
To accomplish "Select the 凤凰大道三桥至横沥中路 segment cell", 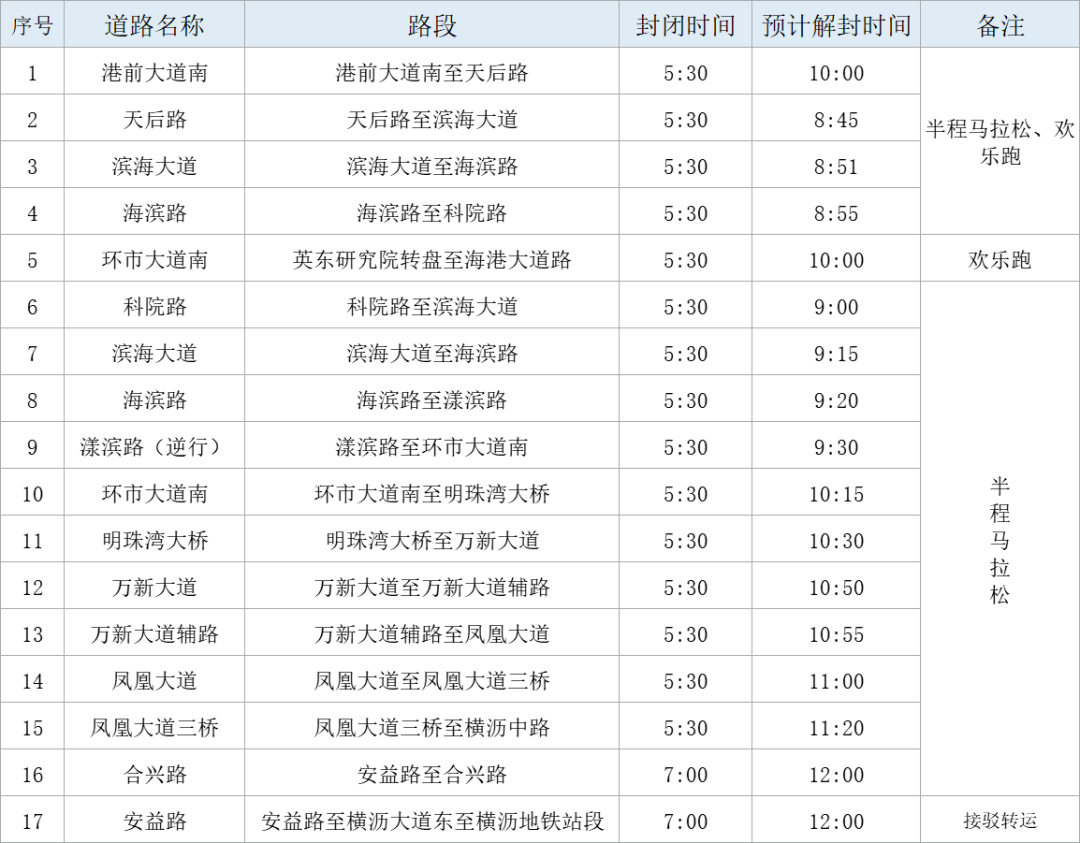I will [432, 728].
